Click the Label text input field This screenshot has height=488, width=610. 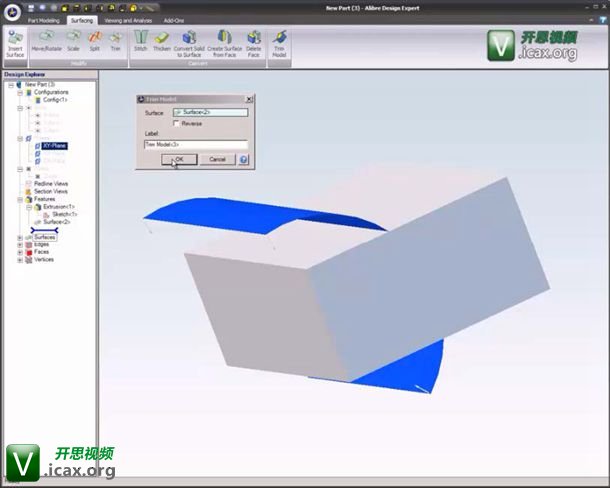coord(195,145)
